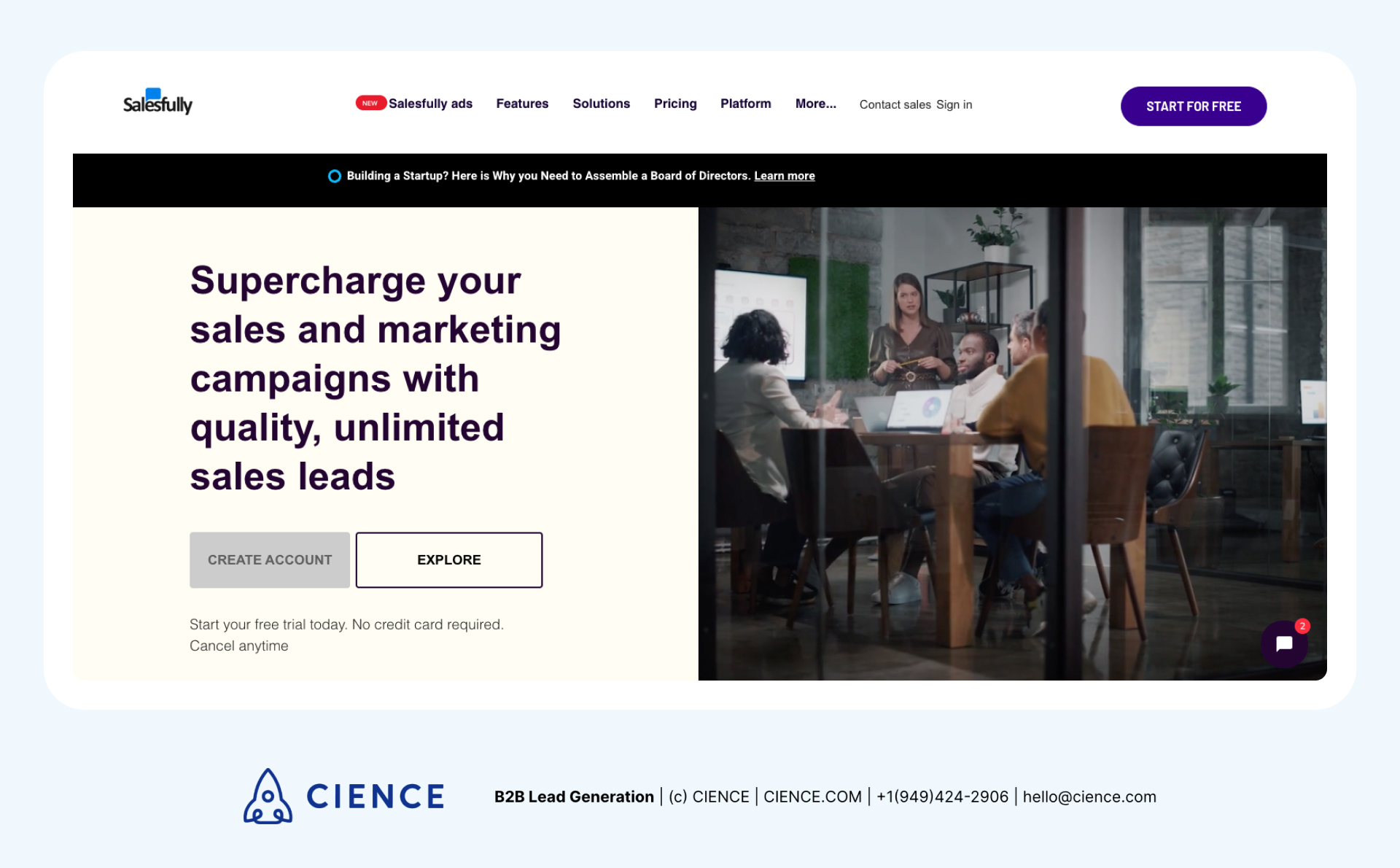Click the chat bubble icon in bottom right
The height and width of the screenshot is (868, 1400).
pos(1286,644)
